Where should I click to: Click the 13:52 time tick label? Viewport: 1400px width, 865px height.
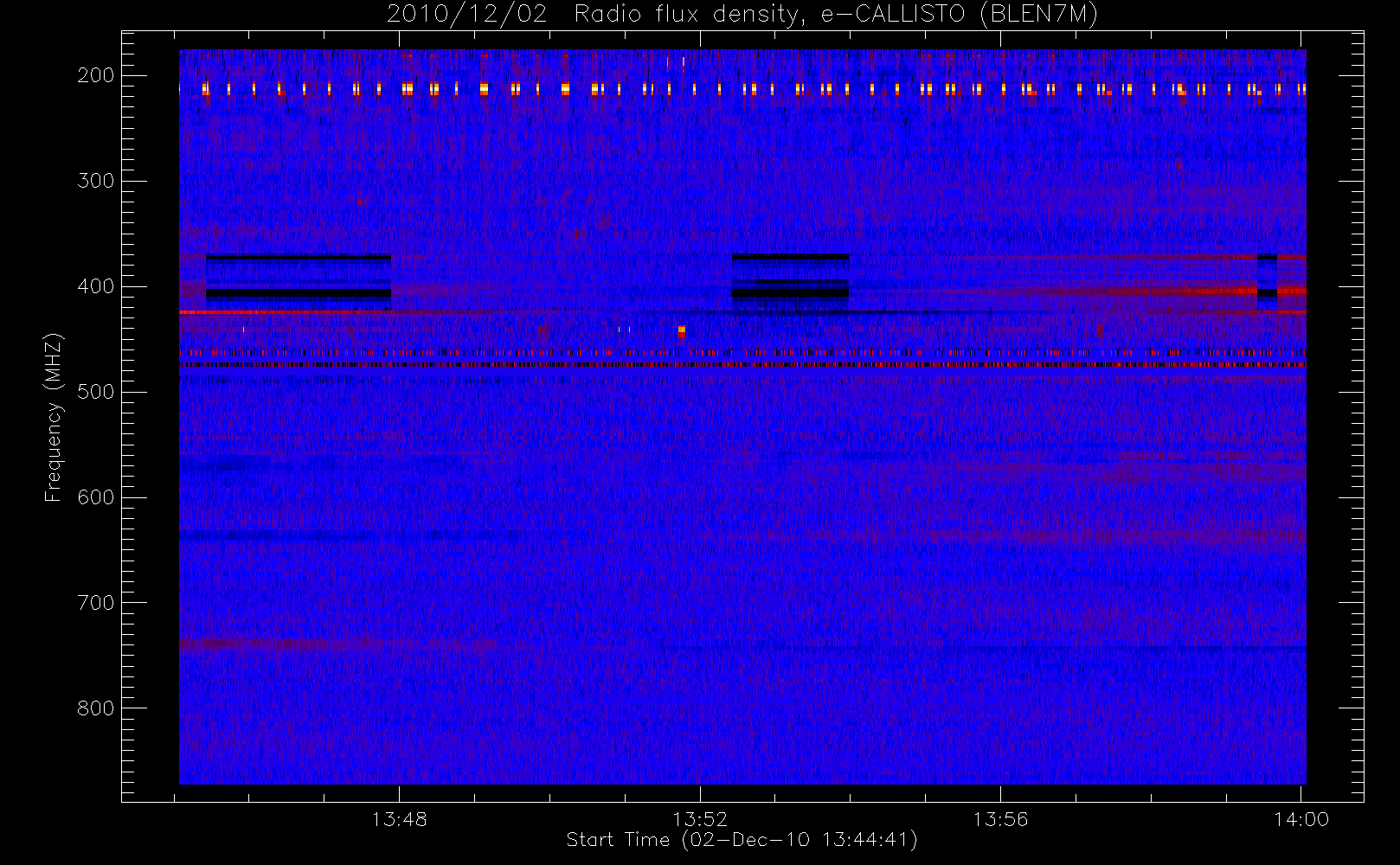[x=700, y=819]
